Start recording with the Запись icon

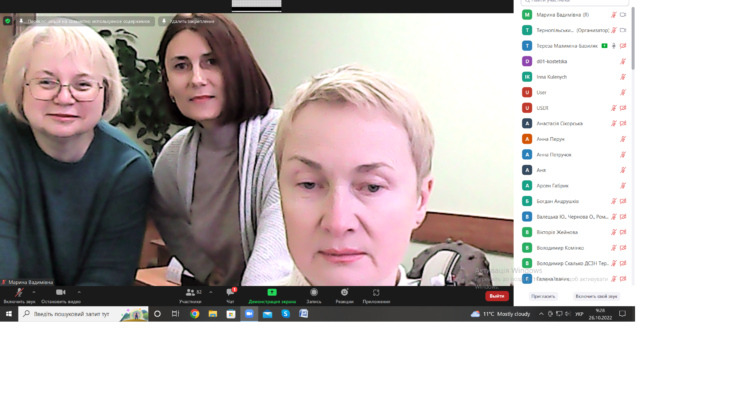(314, 293)
